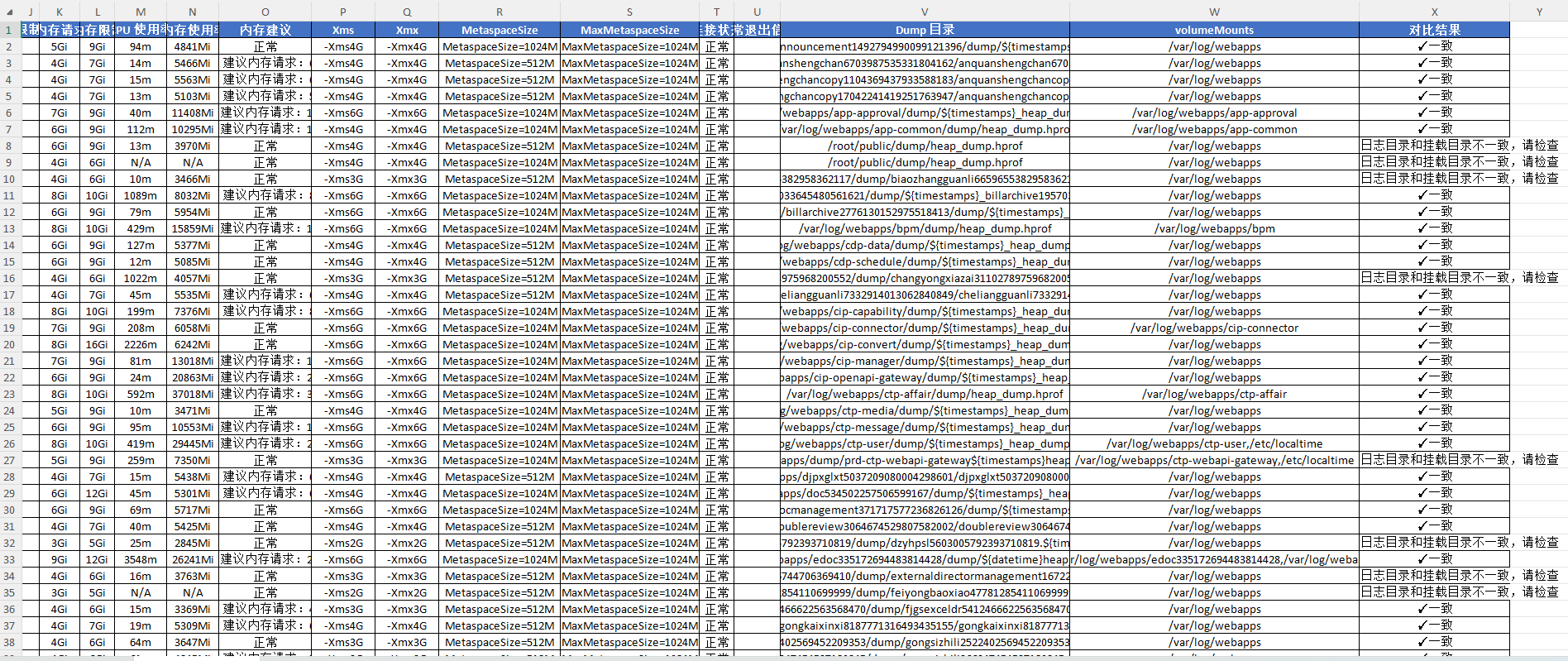
Task: Click the ✓一致 result cell in row 2
Action: (x=1434, y=46)
